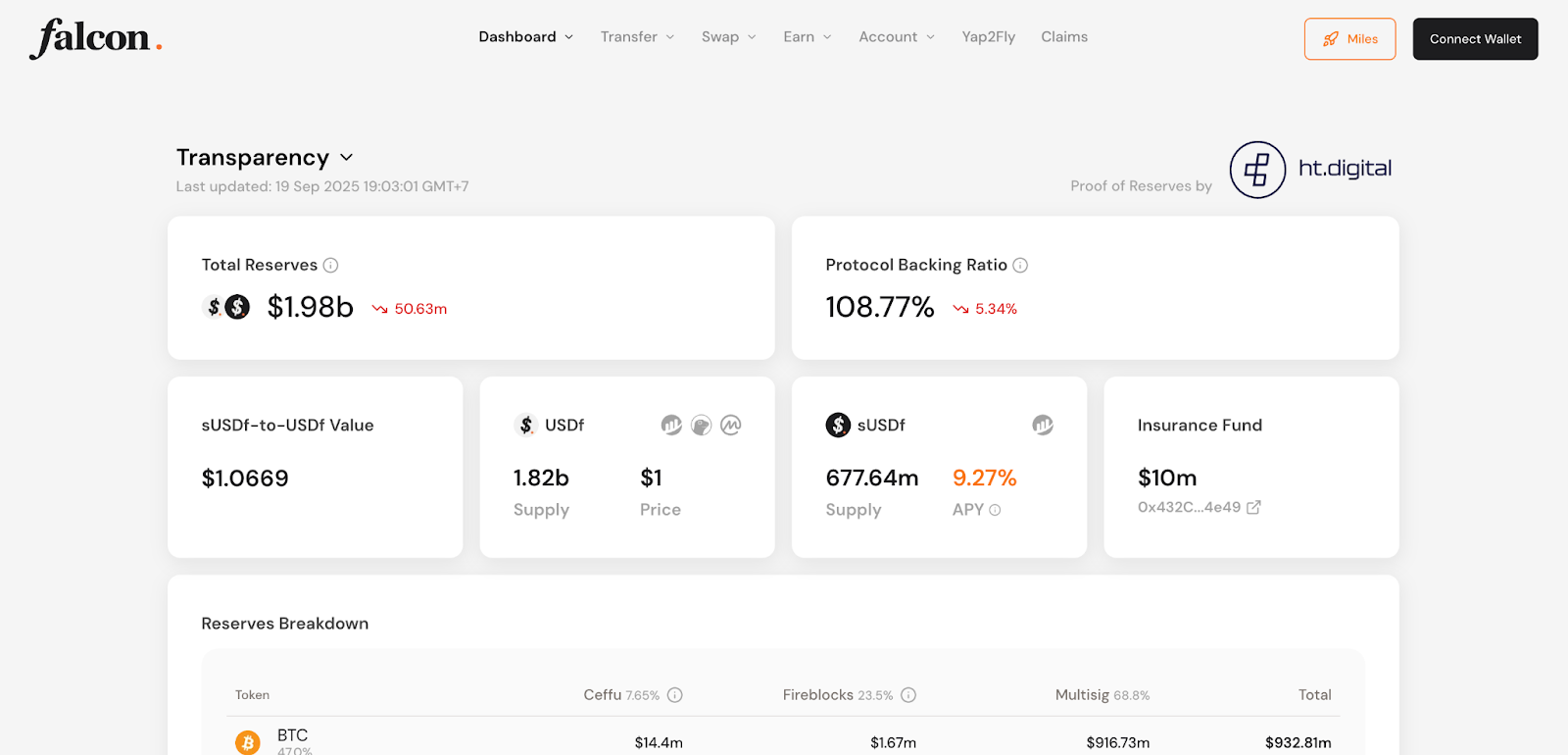Show Protocol Backing Ratio info tooltip
Screen dimensions: 1568x755
[x=1020, y=266]
